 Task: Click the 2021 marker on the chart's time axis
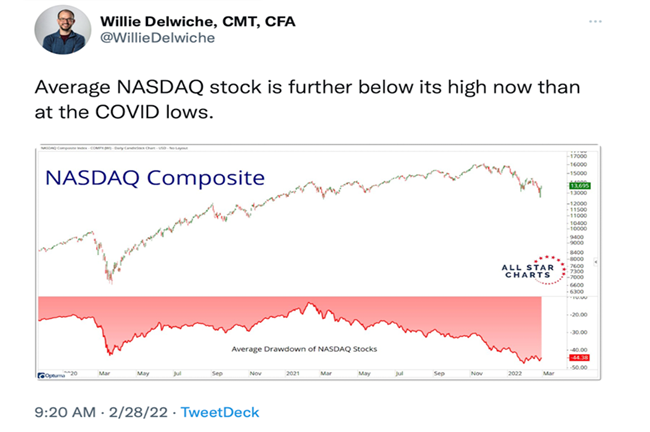[294, 373]
